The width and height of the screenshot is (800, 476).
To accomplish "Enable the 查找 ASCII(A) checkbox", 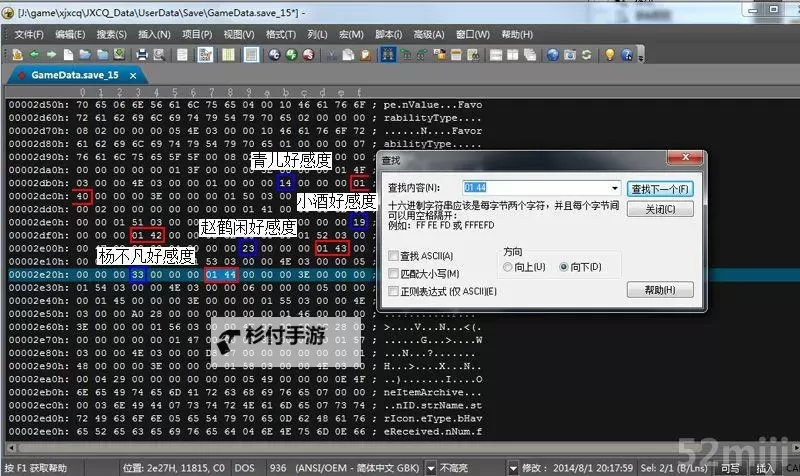I will [395, 256].
